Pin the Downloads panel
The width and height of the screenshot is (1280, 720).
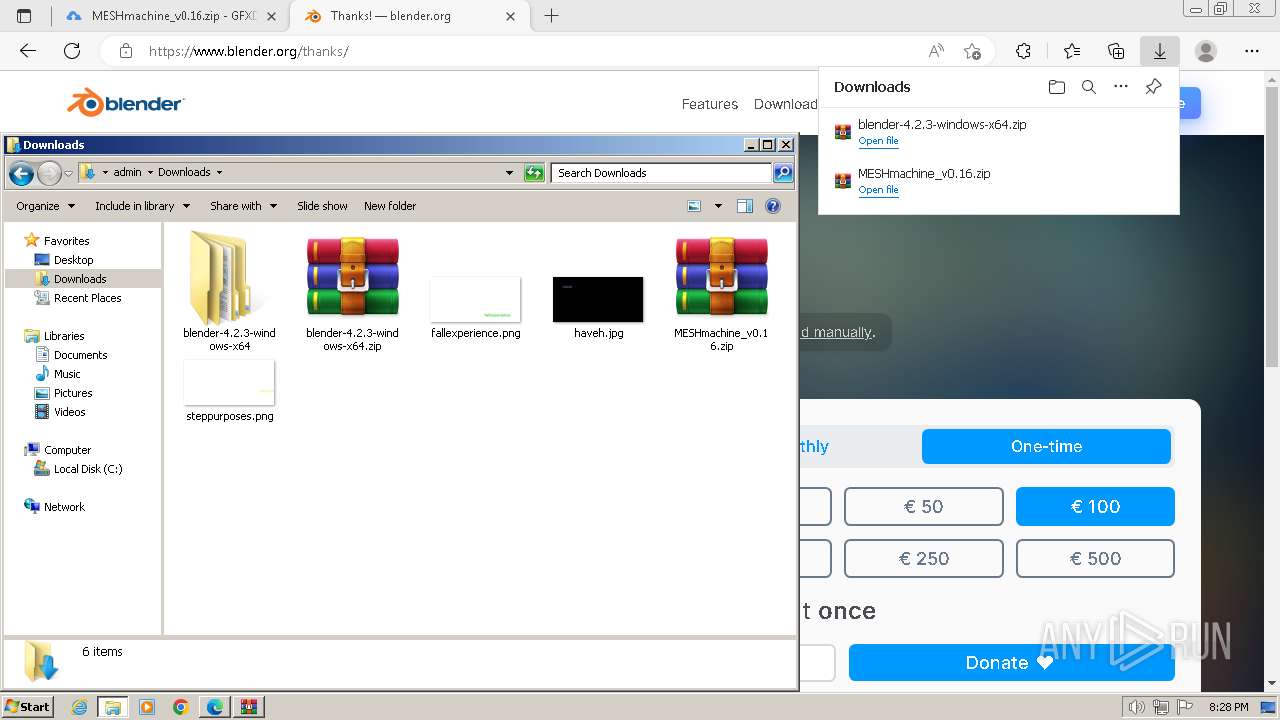[1153, 87]
